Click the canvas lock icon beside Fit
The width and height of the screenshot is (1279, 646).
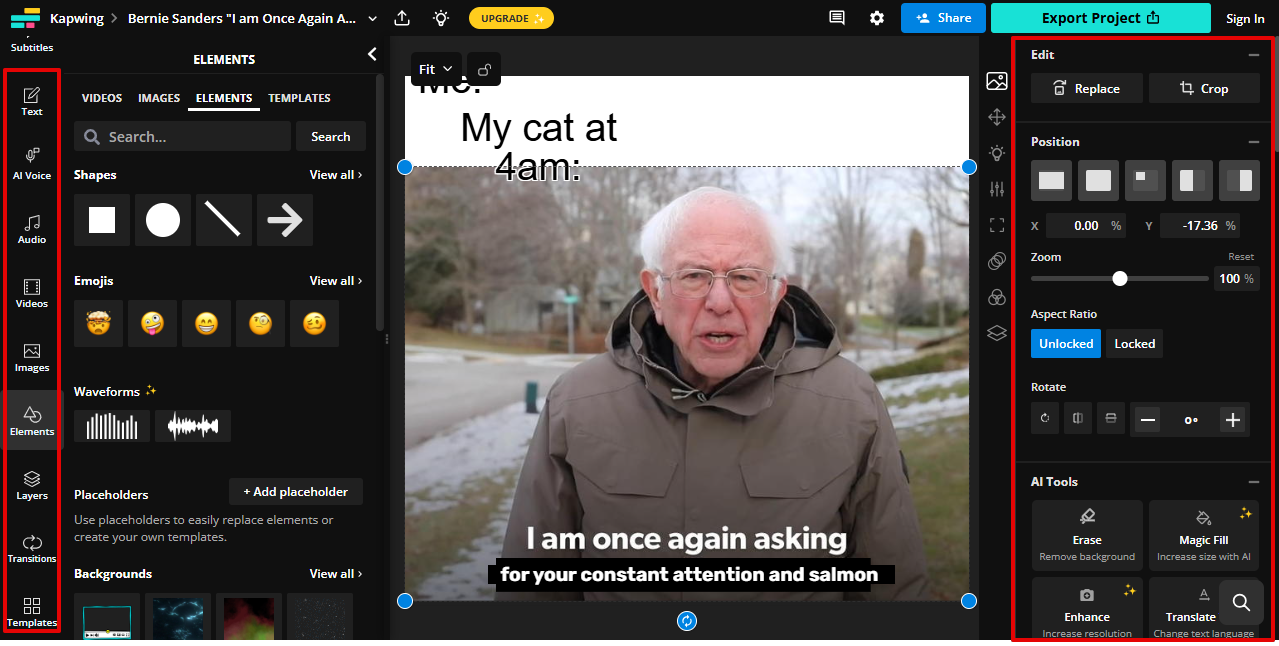coord(484,69)
